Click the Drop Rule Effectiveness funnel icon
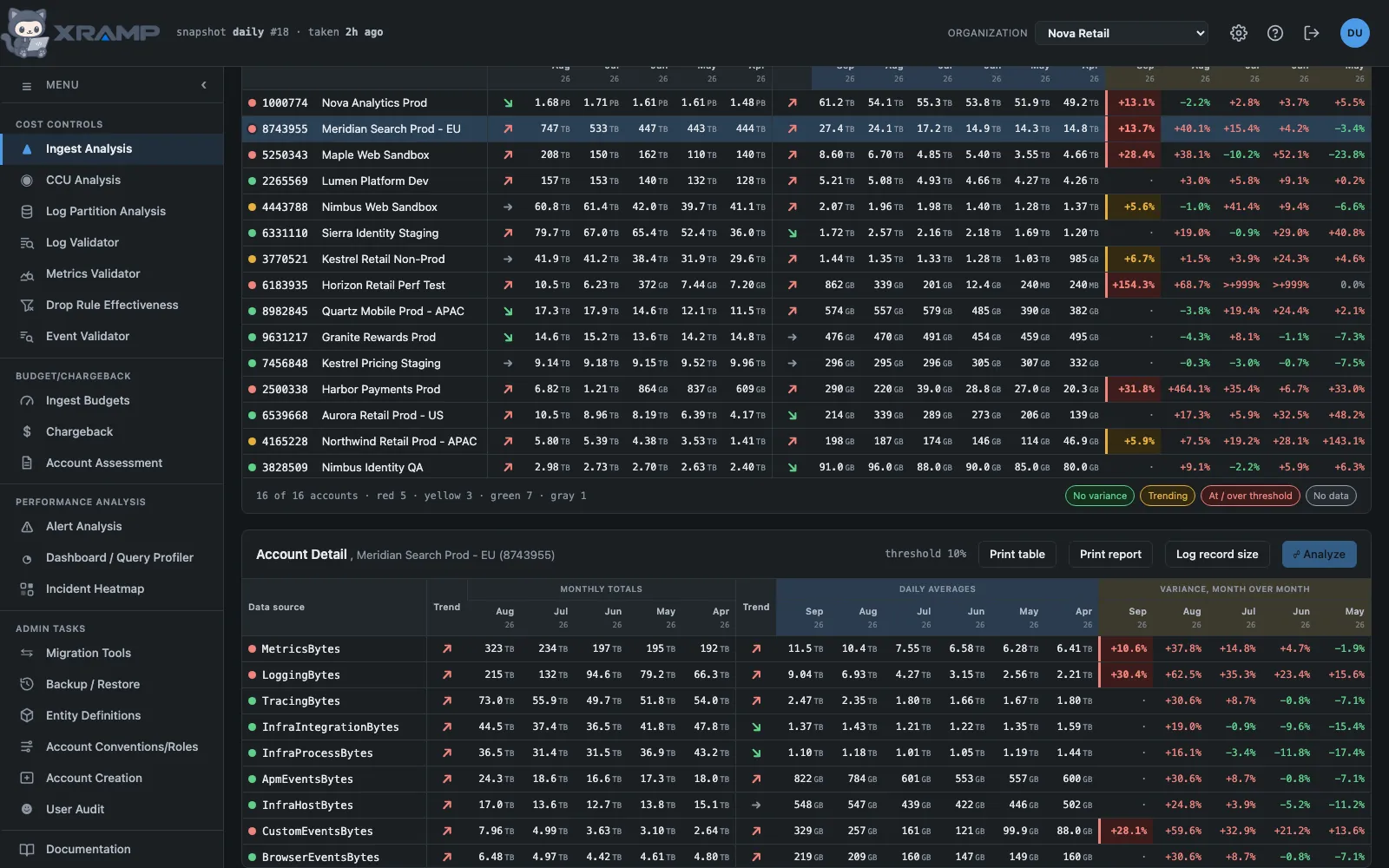Screen dimensions: 1389x868 coord(27,306)
